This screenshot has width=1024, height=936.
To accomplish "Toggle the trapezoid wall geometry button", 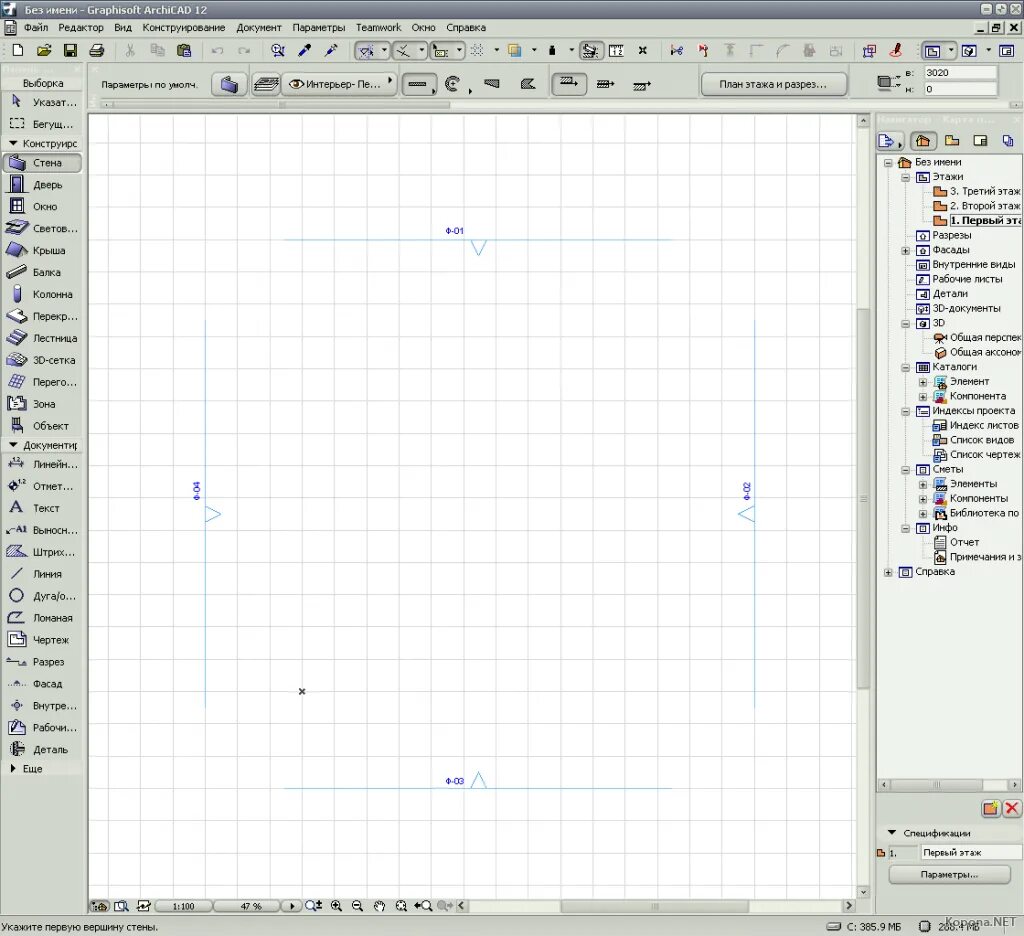I will pyautogui.click(x=492, y=84).
